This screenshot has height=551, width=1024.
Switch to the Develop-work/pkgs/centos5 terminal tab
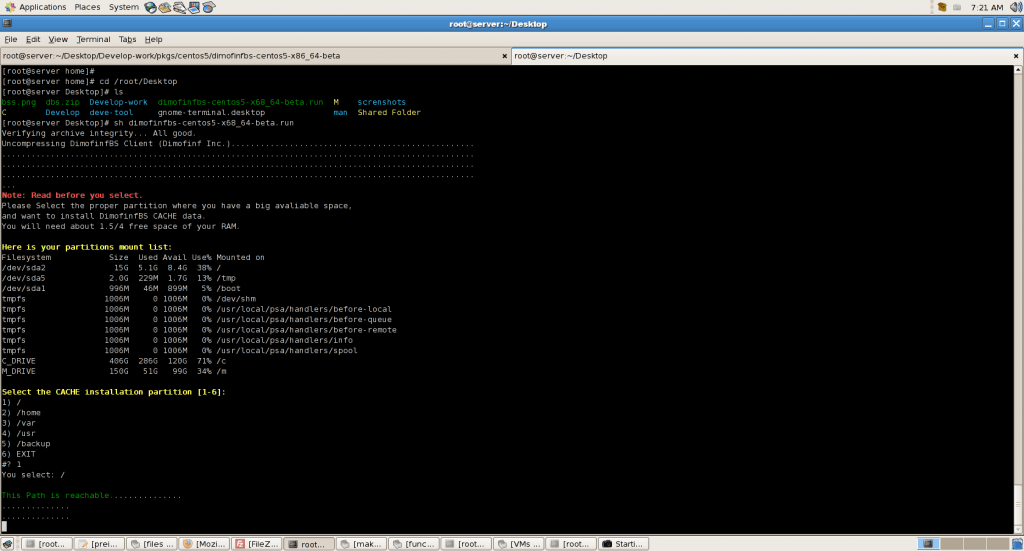255,56
